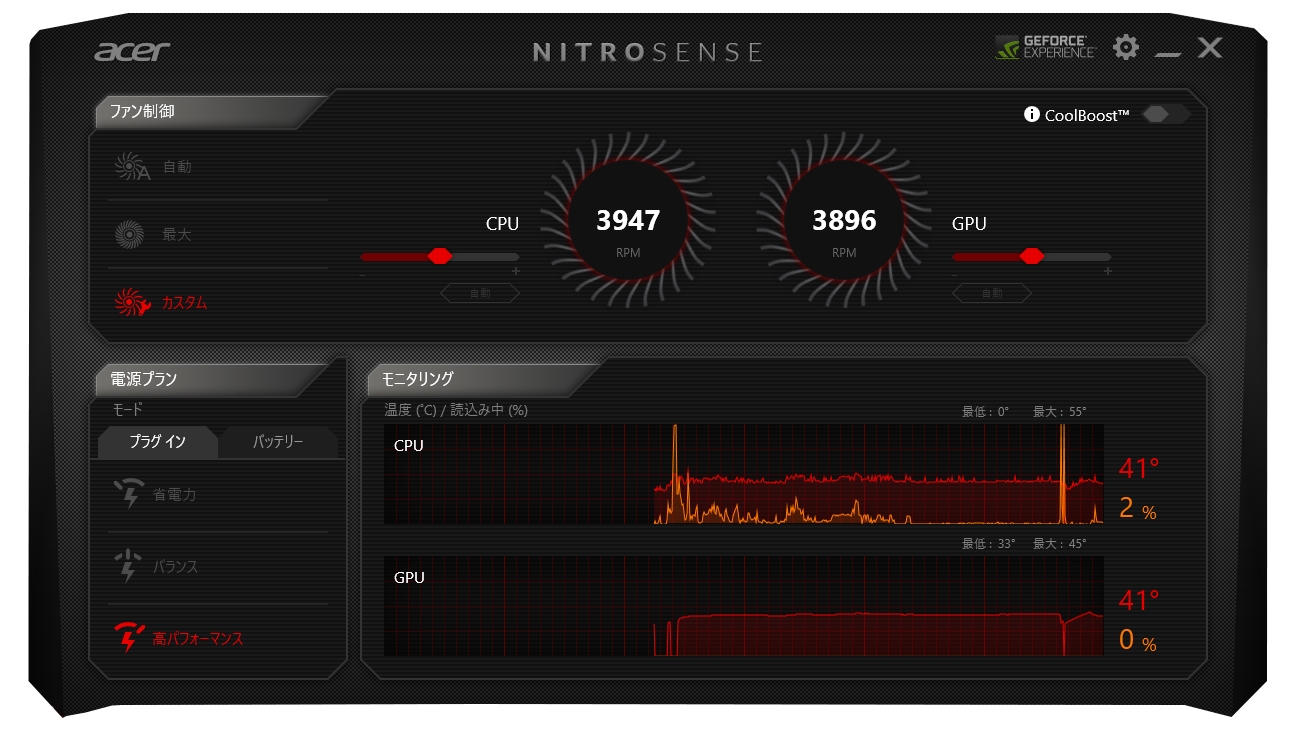
Task: Choose the カスタム custom fan mode icon
Action: (x=132, y=302)
